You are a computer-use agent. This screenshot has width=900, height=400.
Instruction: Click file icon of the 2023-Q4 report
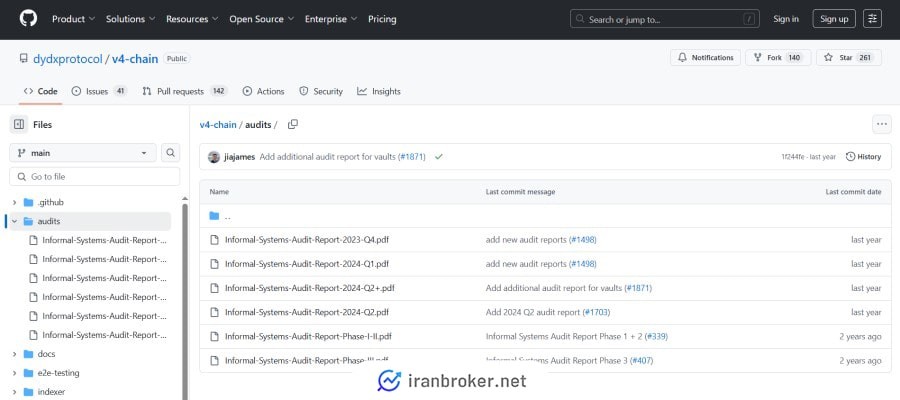pos(215,240)
